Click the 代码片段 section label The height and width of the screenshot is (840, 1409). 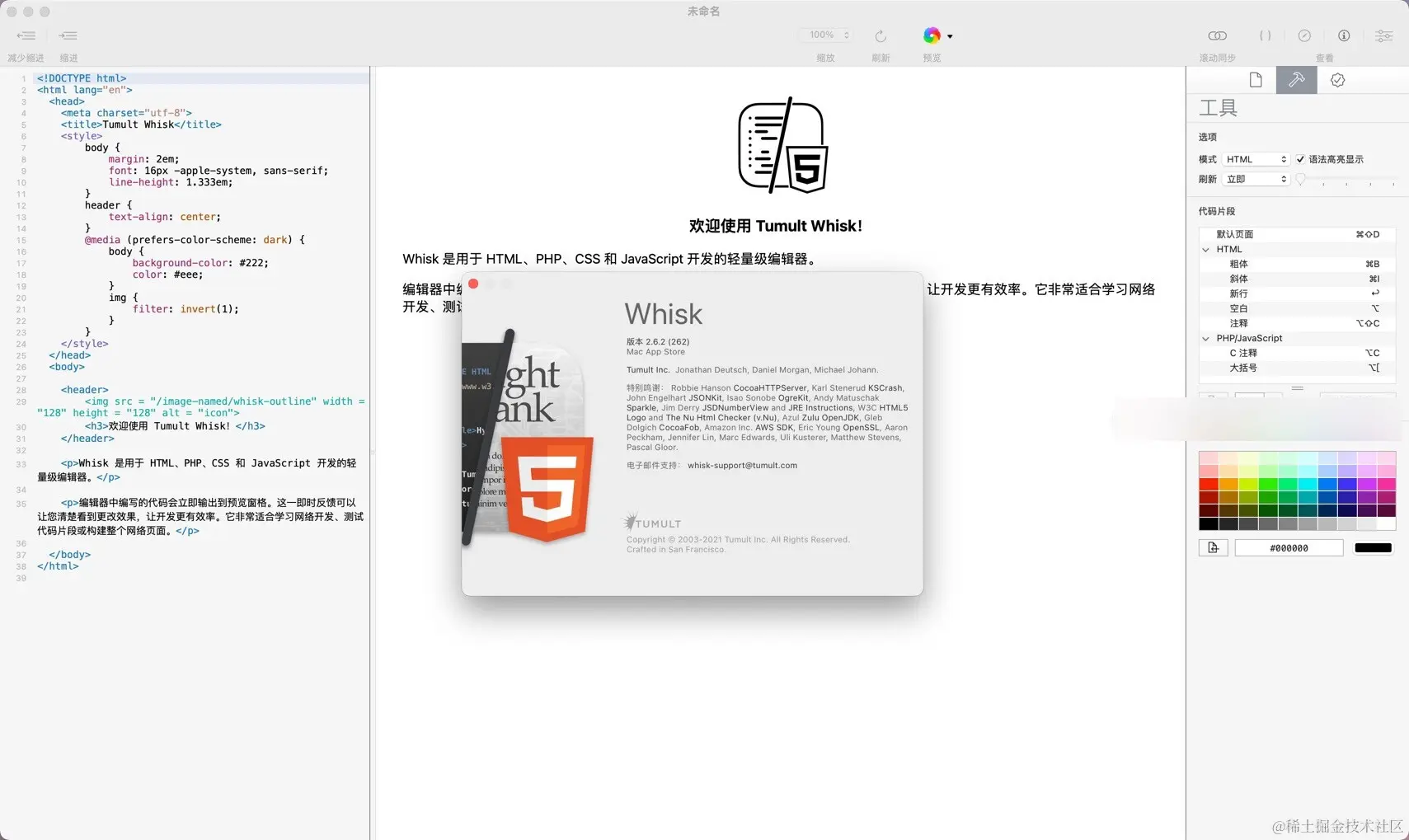[1217, 211]
